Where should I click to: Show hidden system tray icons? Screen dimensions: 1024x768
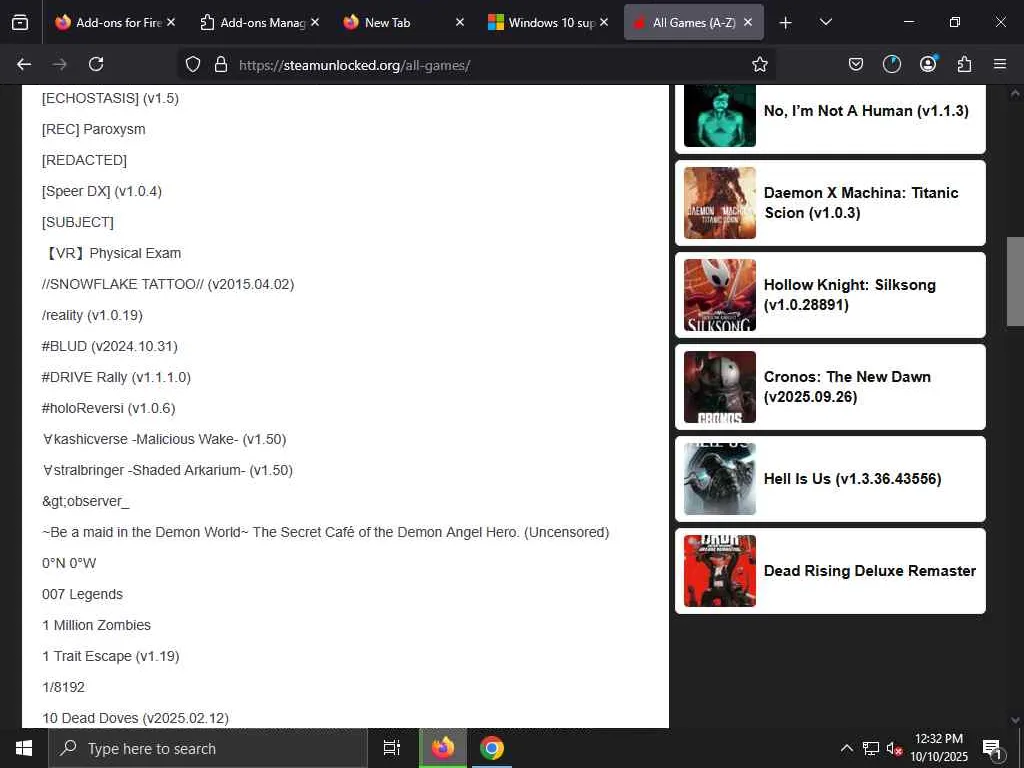click(846, 748)
